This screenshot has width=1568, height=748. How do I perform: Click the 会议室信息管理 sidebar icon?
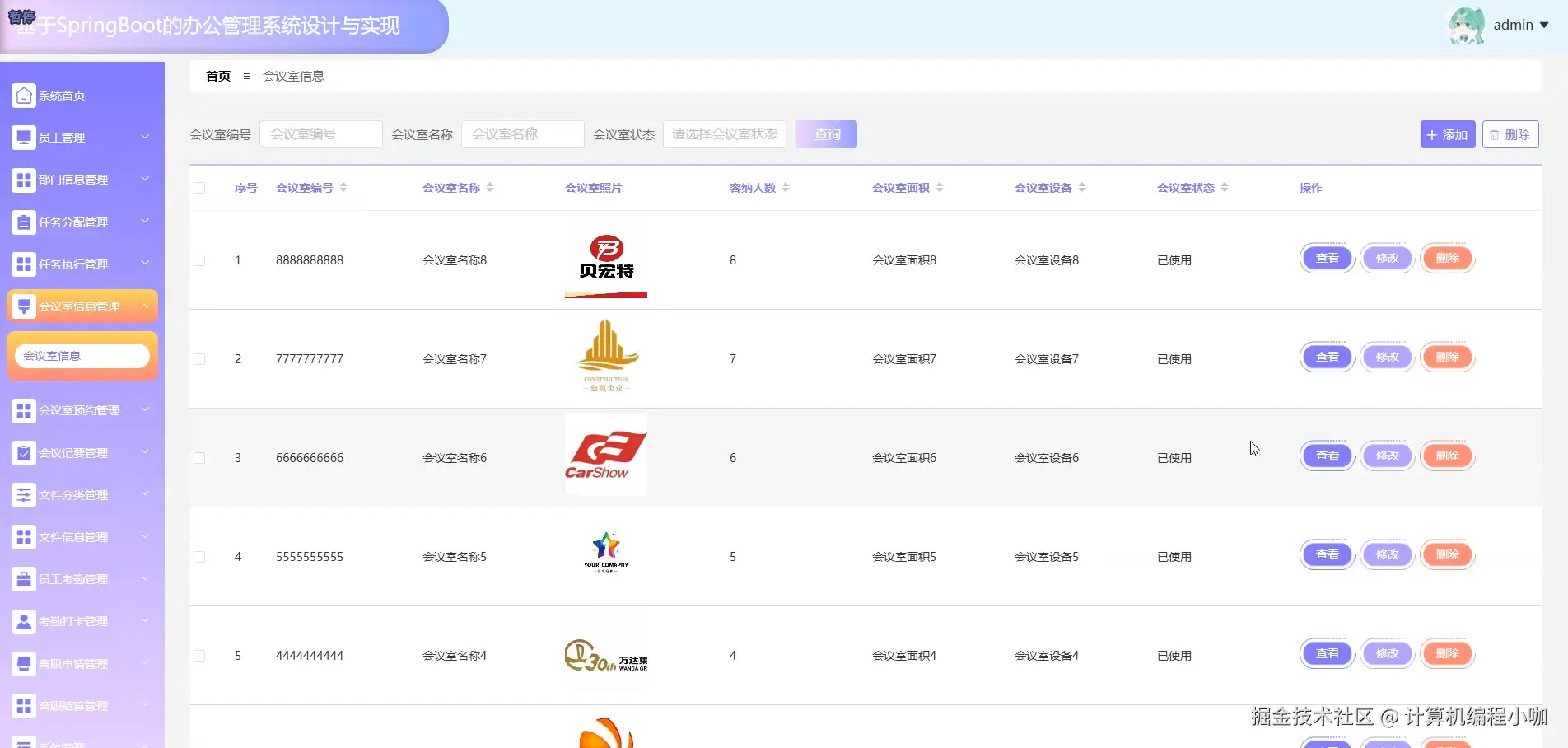pos(24,306)
